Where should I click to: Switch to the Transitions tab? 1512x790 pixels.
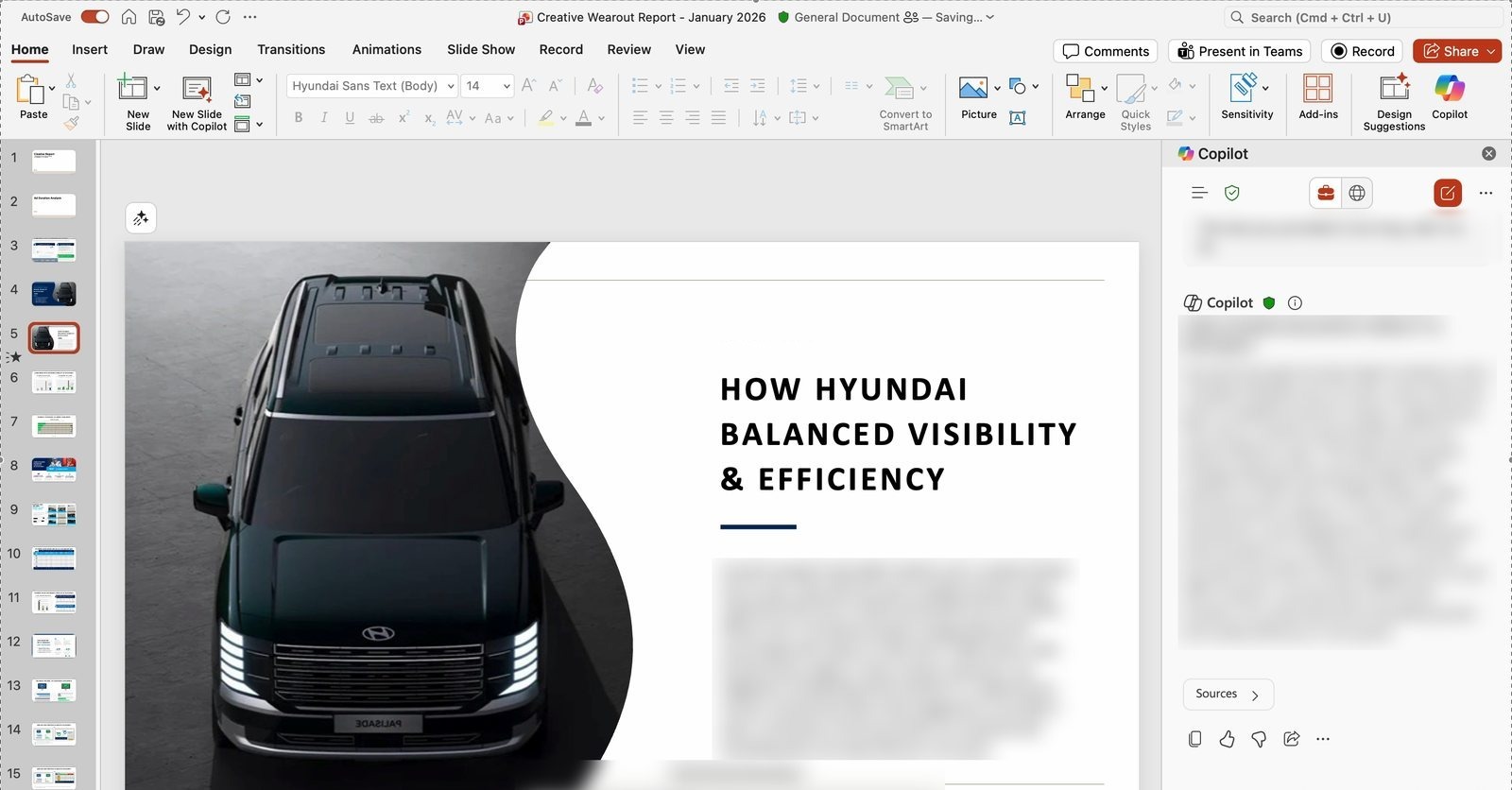[x=291, y=49]
